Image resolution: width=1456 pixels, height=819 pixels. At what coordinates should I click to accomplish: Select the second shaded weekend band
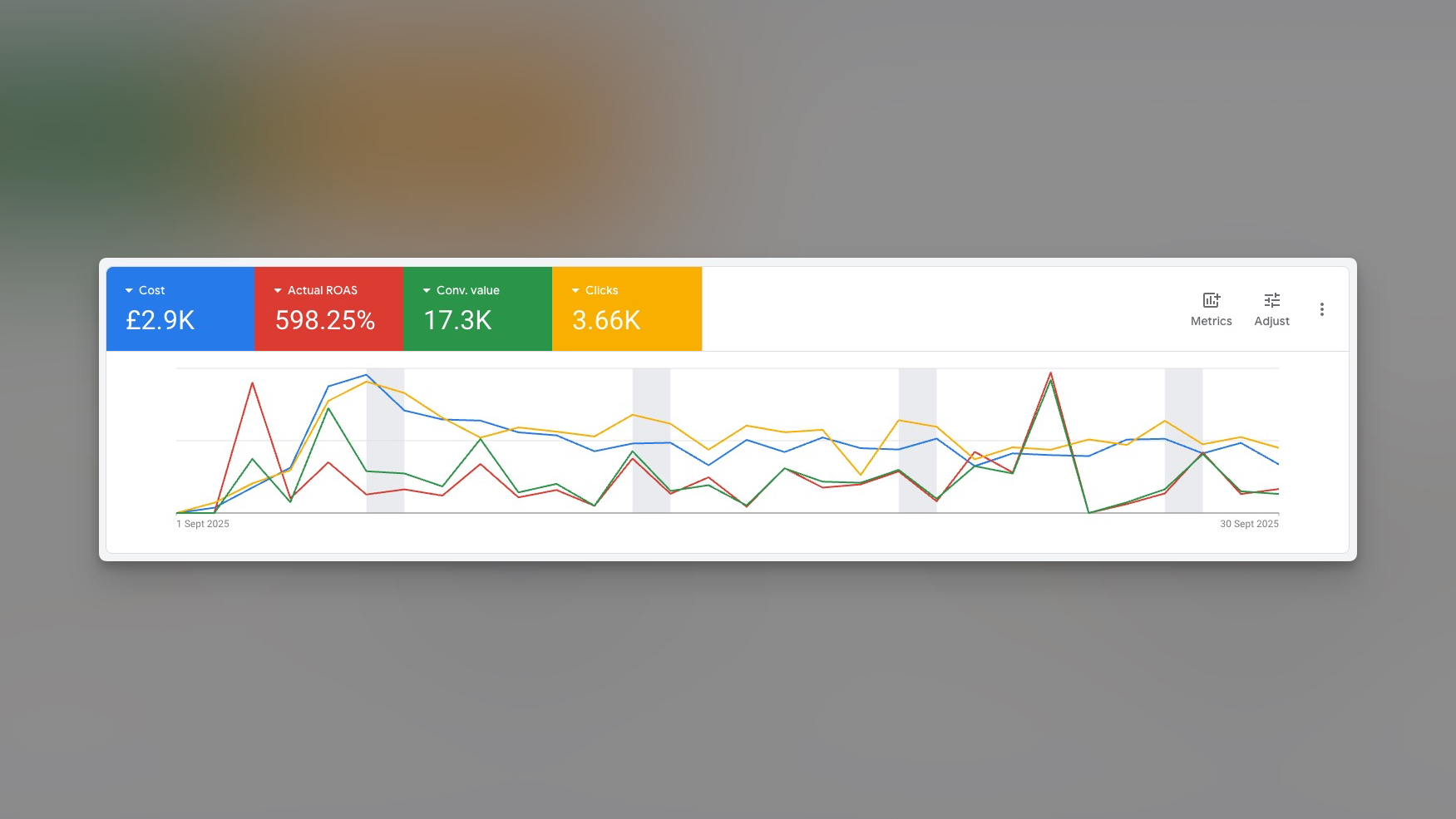(x=651, y=441)
